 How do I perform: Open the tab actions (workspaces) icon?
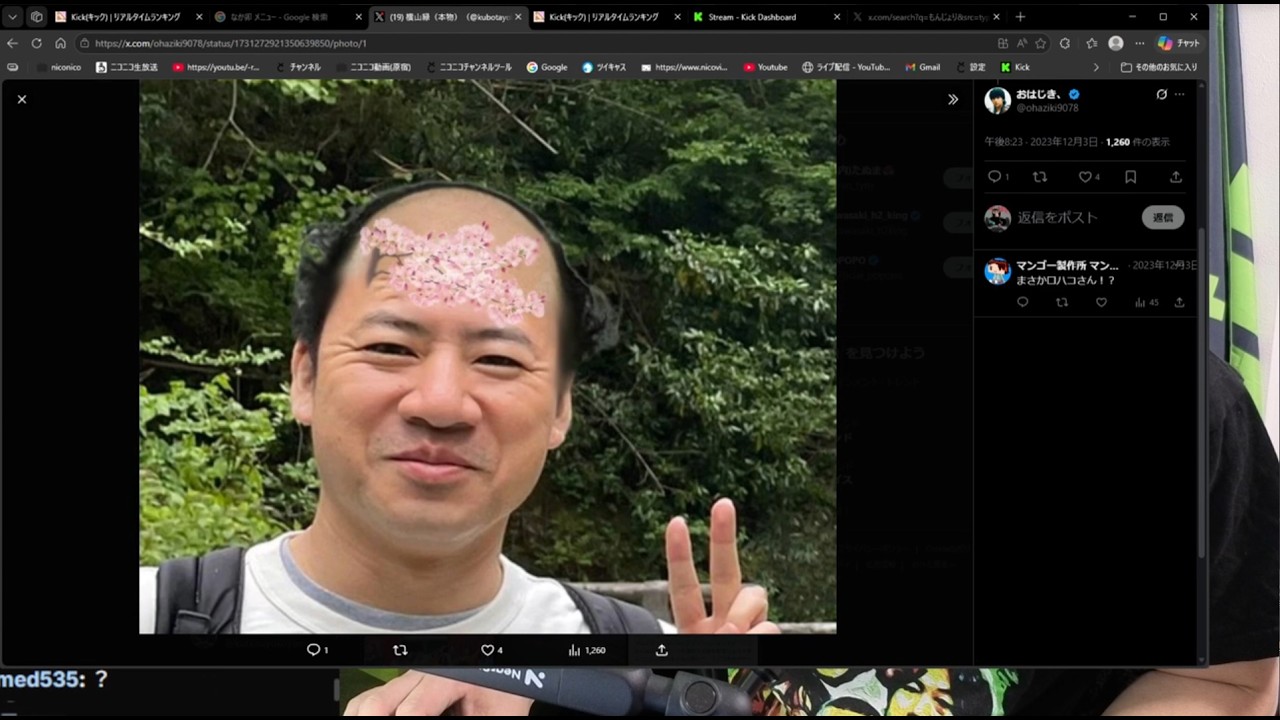pyautogui.click(x=36, y=17)
